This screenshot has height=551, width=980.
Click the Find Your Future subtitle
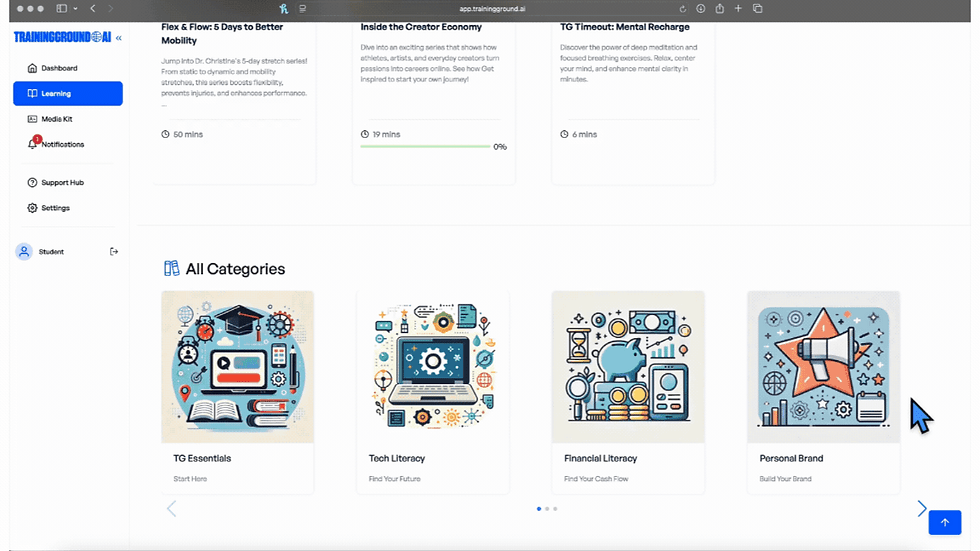pyautogui.click(x=394, y=479)
